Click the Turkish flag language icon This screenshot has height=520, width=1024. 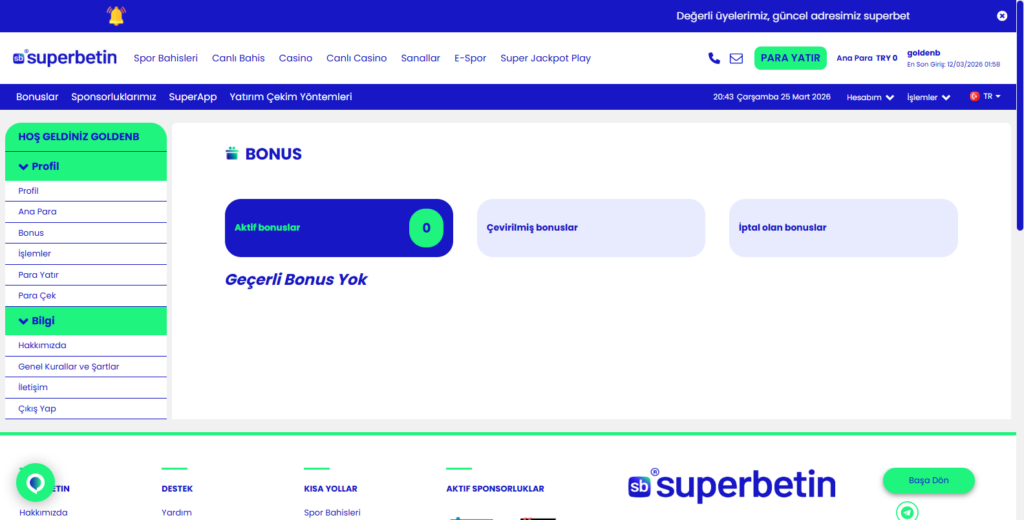974,97
